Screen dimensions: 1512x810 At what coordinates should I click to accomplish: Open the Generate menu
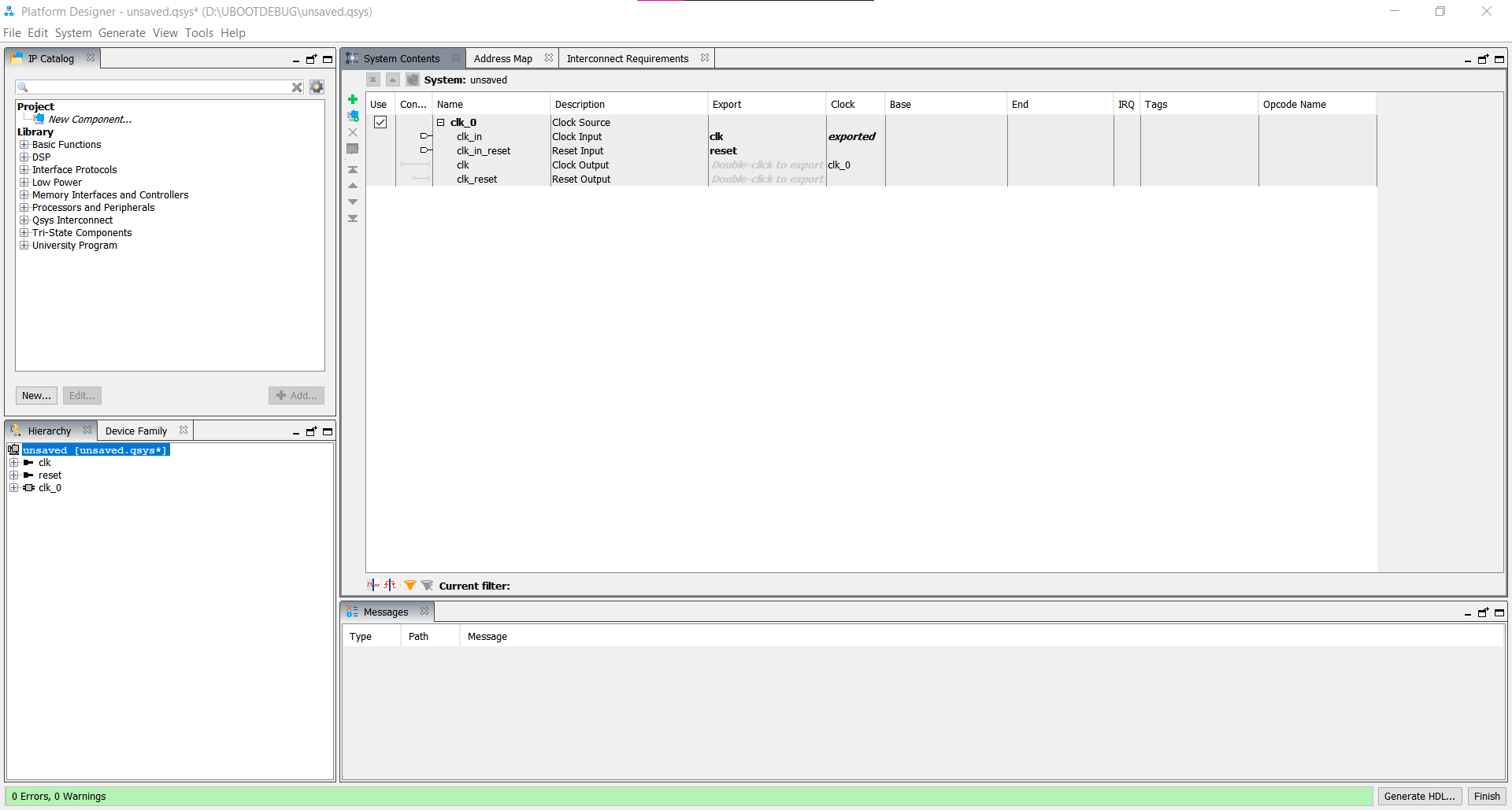121,33
